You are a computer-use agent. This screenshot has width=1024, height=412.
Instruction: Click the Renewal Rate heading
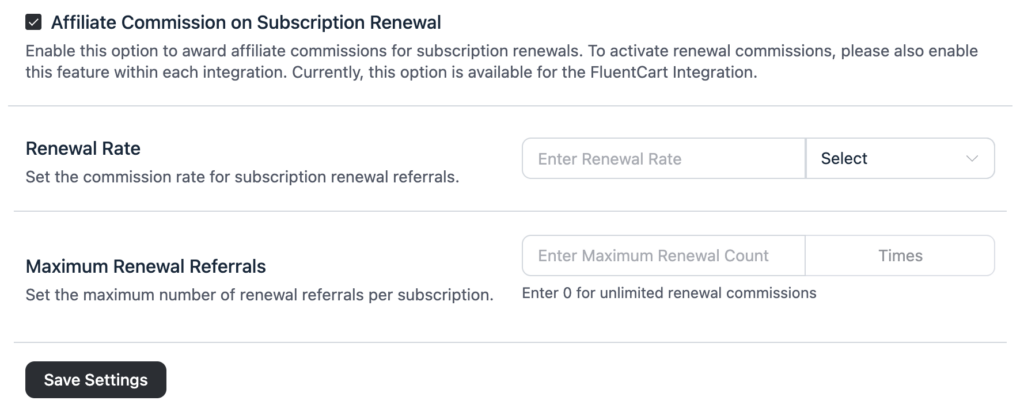click(x=83, y=149)
